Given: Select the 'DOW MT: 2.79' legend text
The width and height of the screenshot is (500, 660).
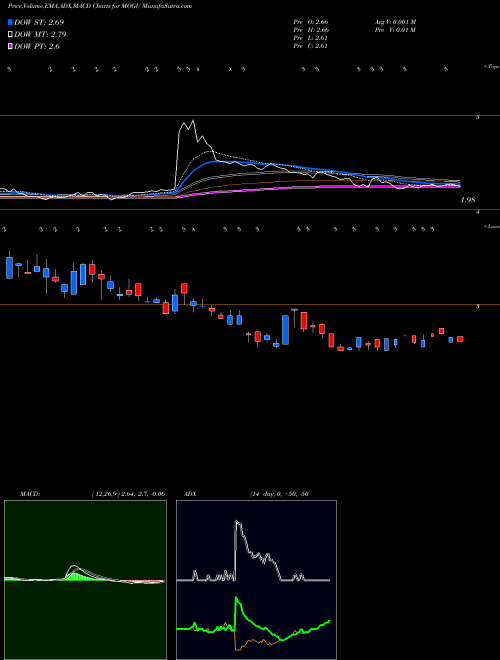Looking at the screenshot, I should pos(40,34).
